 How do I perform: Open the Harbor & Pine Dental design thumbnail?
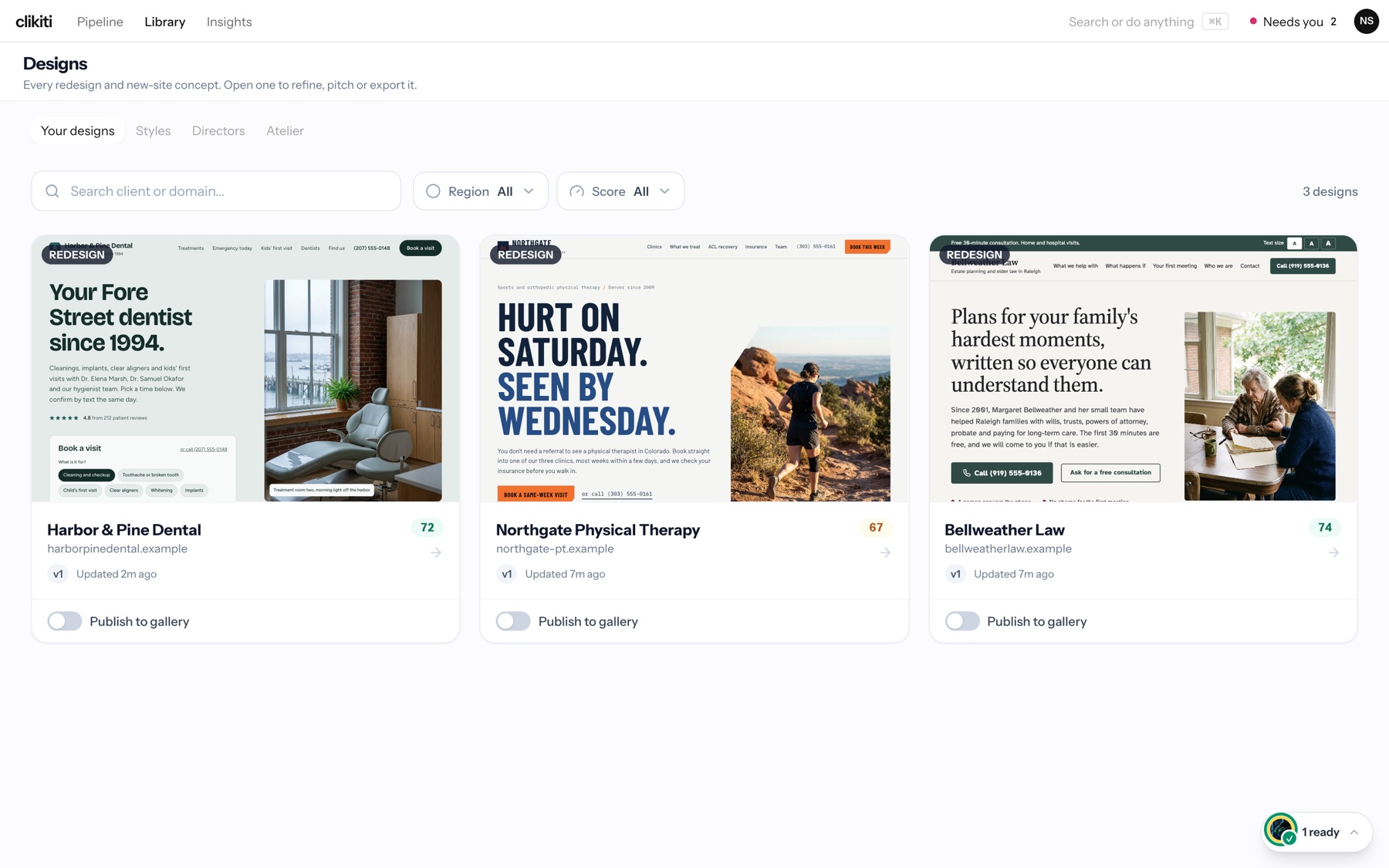(x=245, y=369)
